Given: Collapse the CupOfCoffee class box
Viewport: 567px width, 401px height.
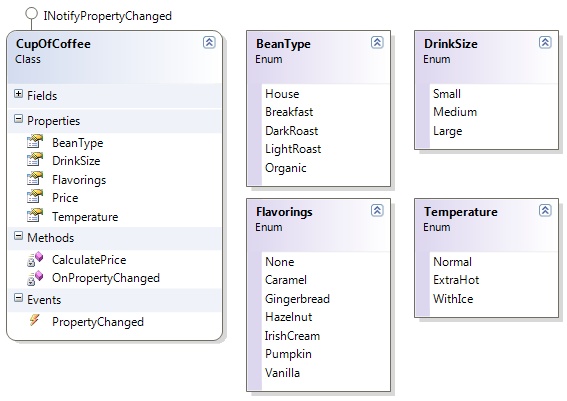Looking at the screenshot, I should click(x=209, y=43).
